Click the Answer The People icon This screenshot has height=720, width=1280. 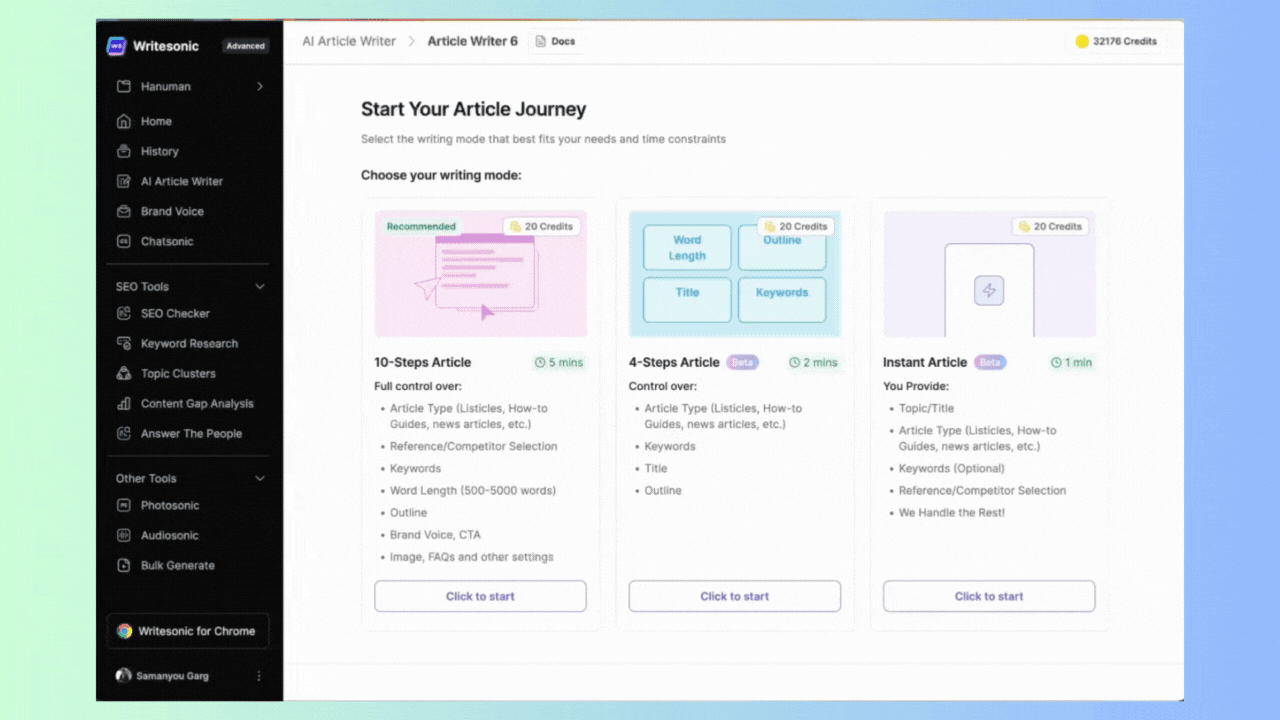[124, 433]
